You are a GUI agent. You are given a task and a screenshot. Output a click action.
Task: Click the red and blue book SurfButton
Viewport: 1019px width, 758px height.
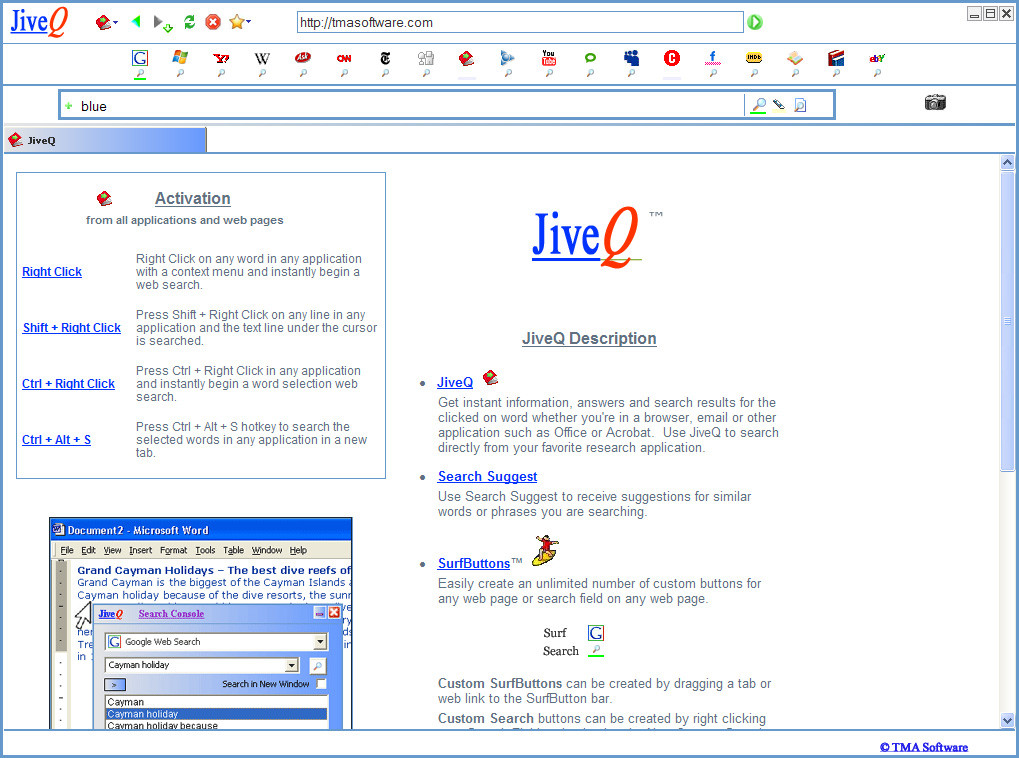pyautogui.click(x=836, y=58)
